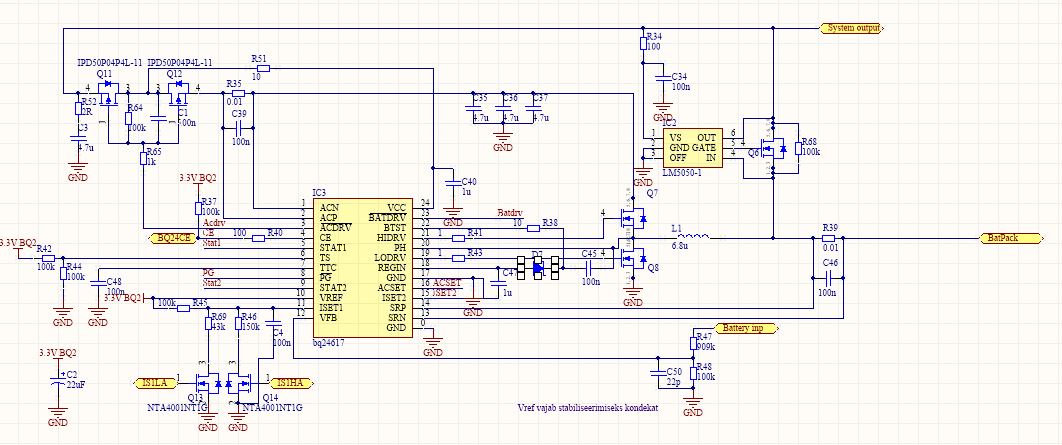Select the Battery inp port
This screenshot has height=445, width=1062.
tap(748, 329)
